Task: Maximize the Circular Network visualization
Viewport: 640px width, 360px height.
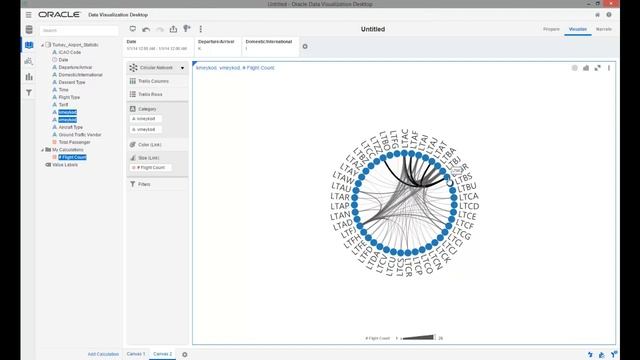Action: (x=597, y=68)
